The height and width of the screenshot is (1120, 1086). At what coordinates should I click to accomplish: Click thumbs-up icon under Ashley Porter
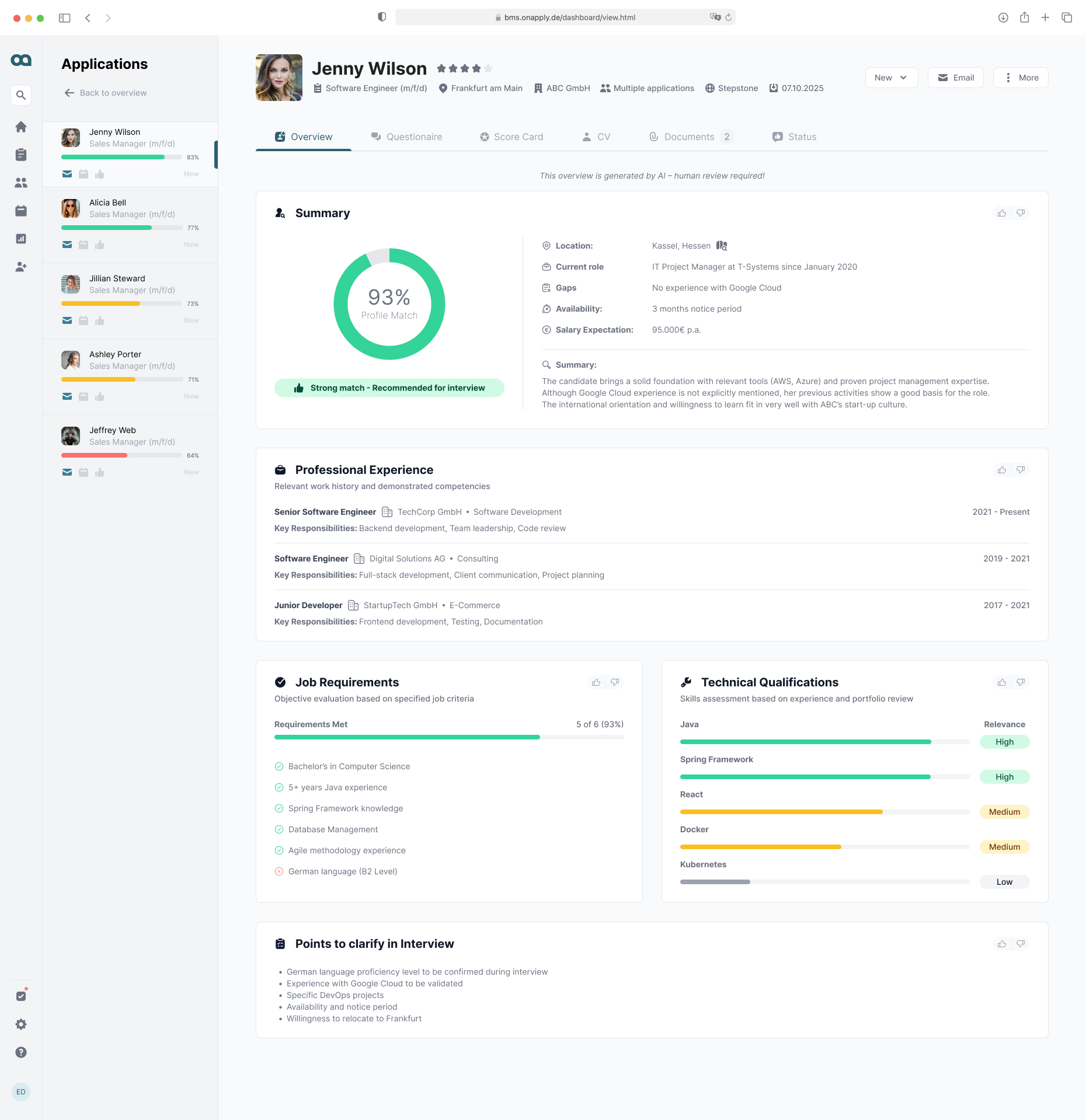100,396
